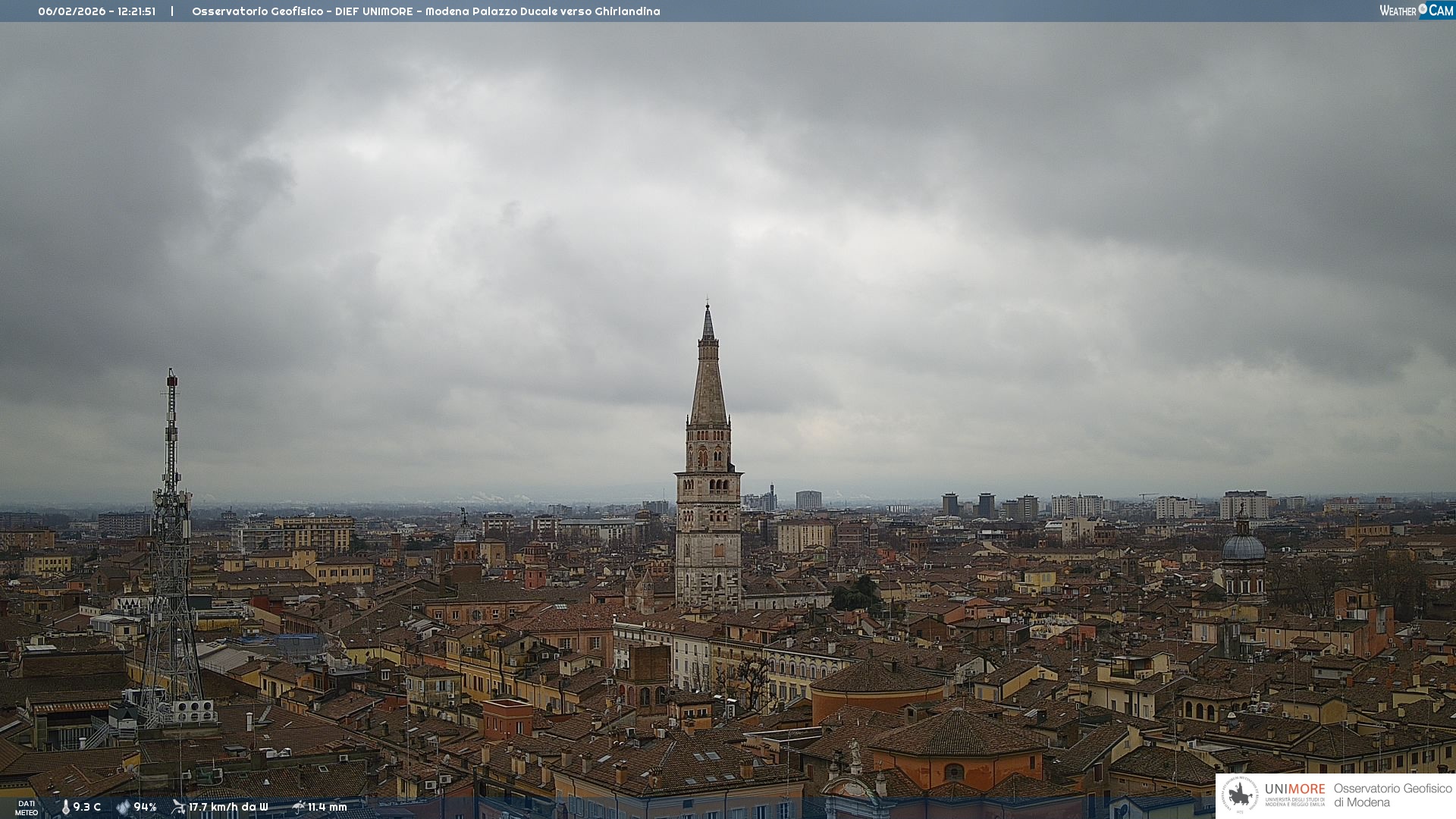The image size is (1456, 819).
Task: Click the wind anemometer icon
Action: pyautogui.click(x=178, y=807)
